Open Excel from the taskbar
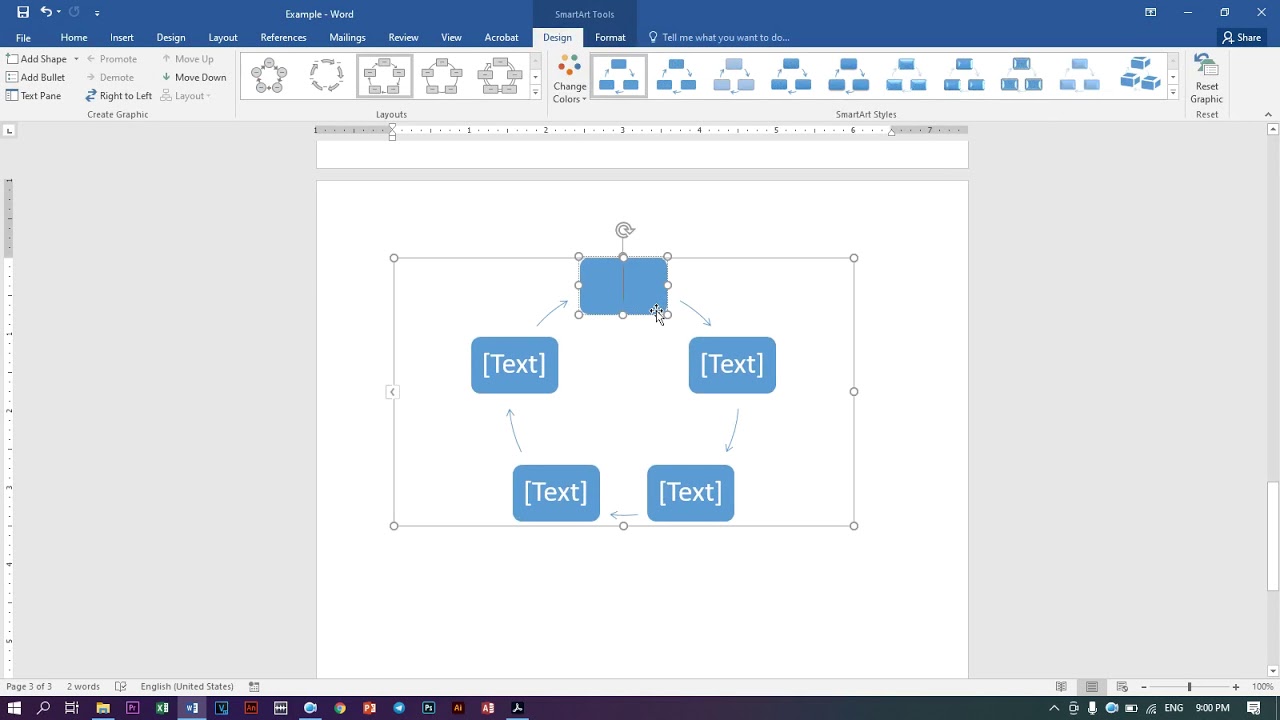This screenshot has height=720, width=1280. point(162,708)
